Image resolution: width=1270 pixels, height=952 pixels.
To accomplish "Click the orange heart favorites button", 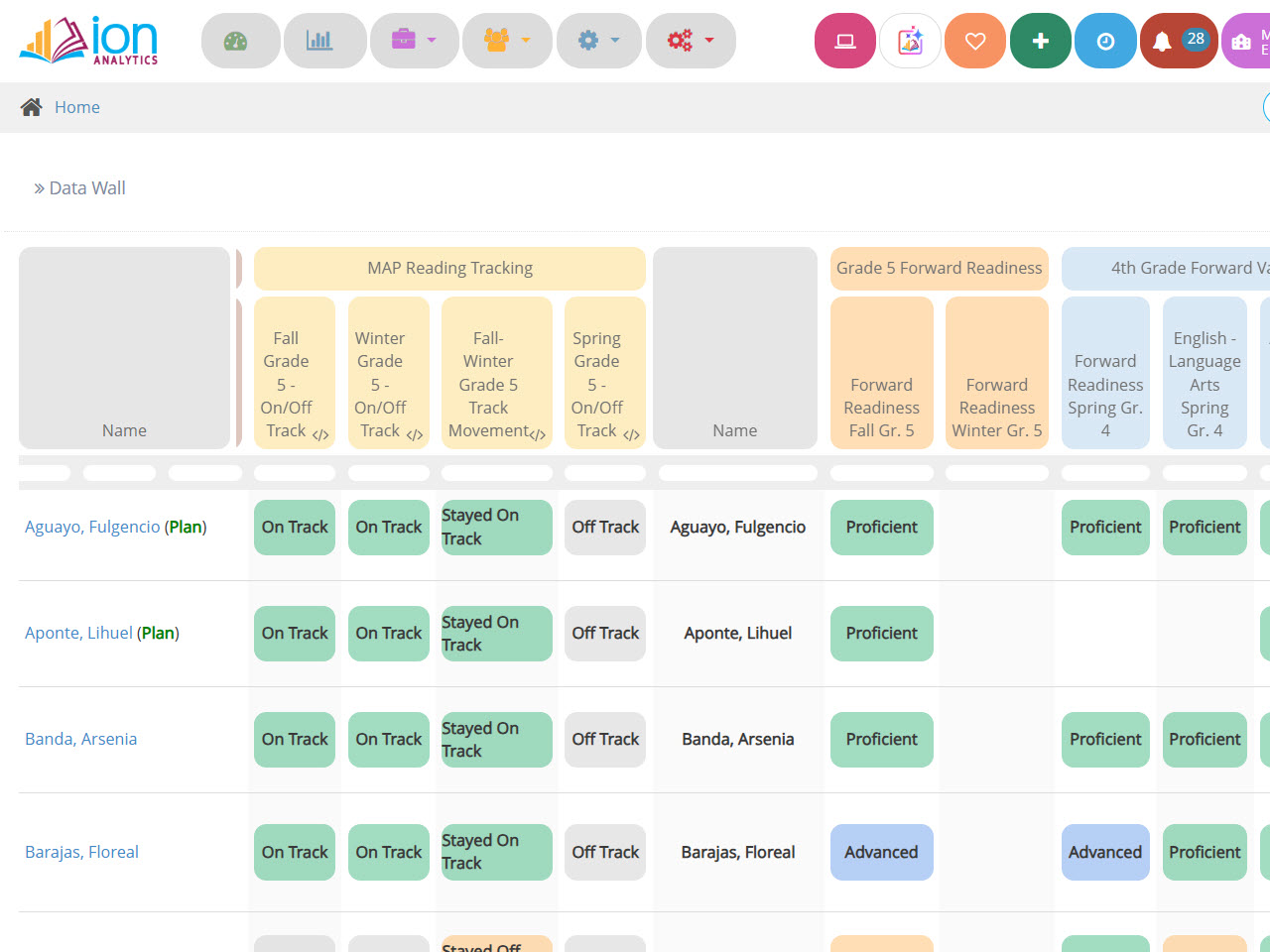I will click(975, 41).
